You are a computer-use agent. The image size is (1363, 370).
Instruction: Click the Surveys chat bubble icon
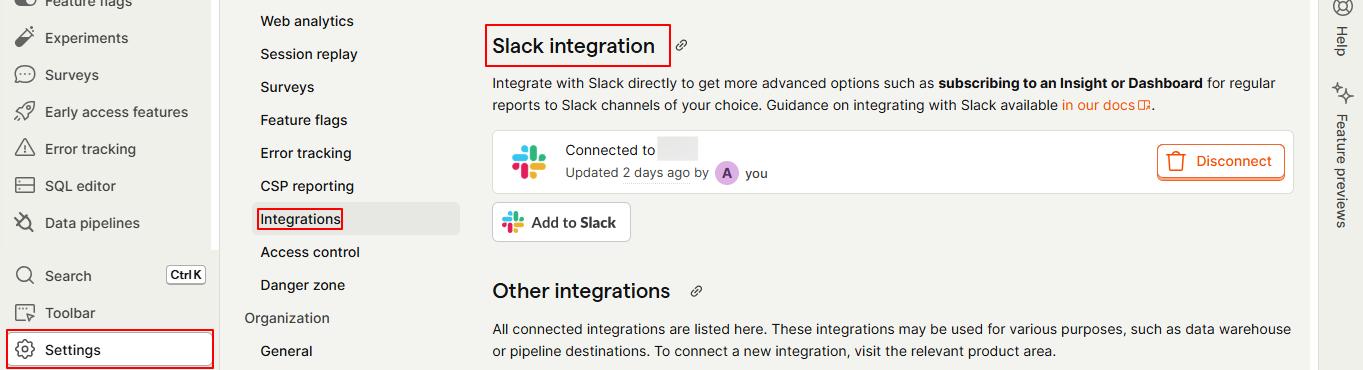[x=25, y=75]
